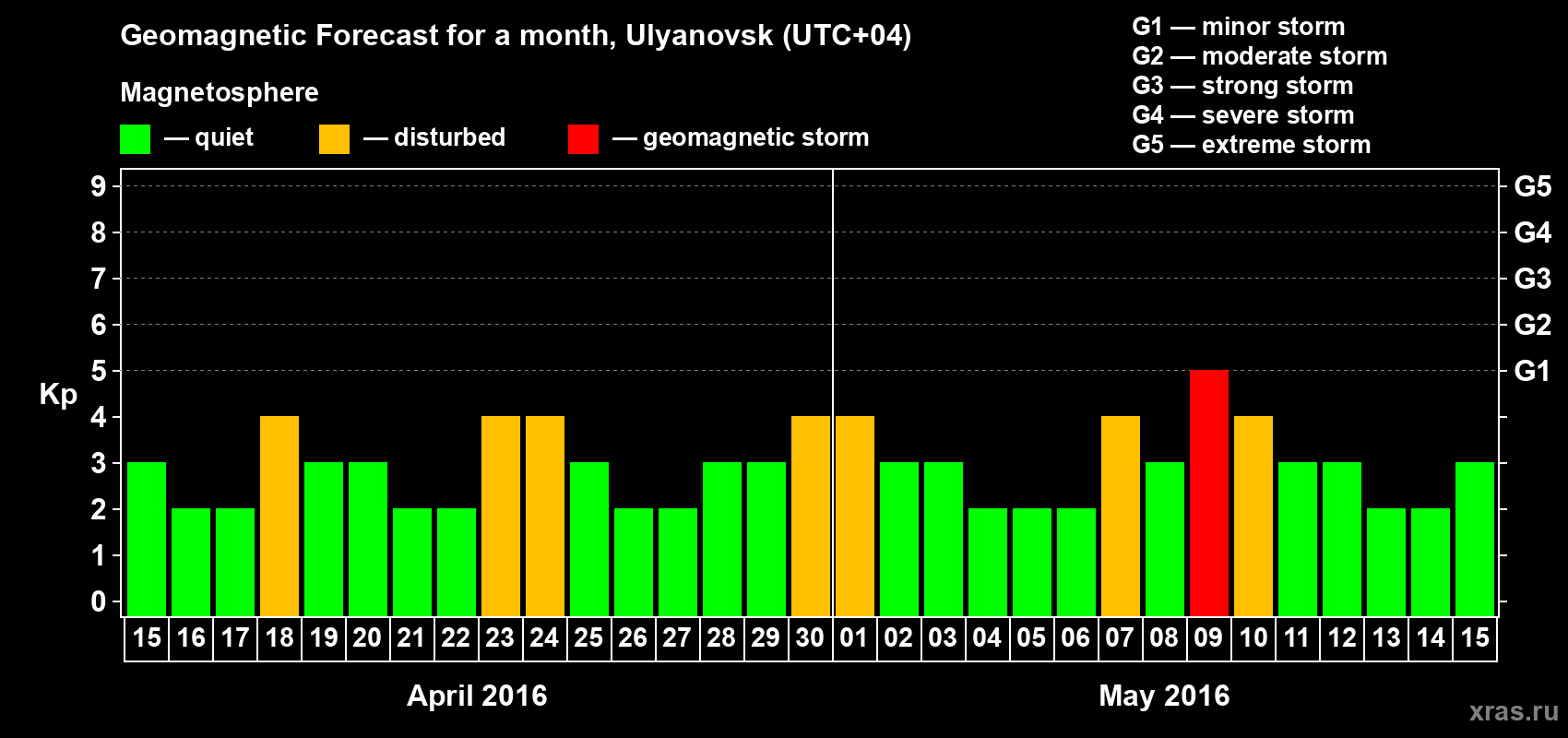Click the G3 label on right axis

(1533, 279)
